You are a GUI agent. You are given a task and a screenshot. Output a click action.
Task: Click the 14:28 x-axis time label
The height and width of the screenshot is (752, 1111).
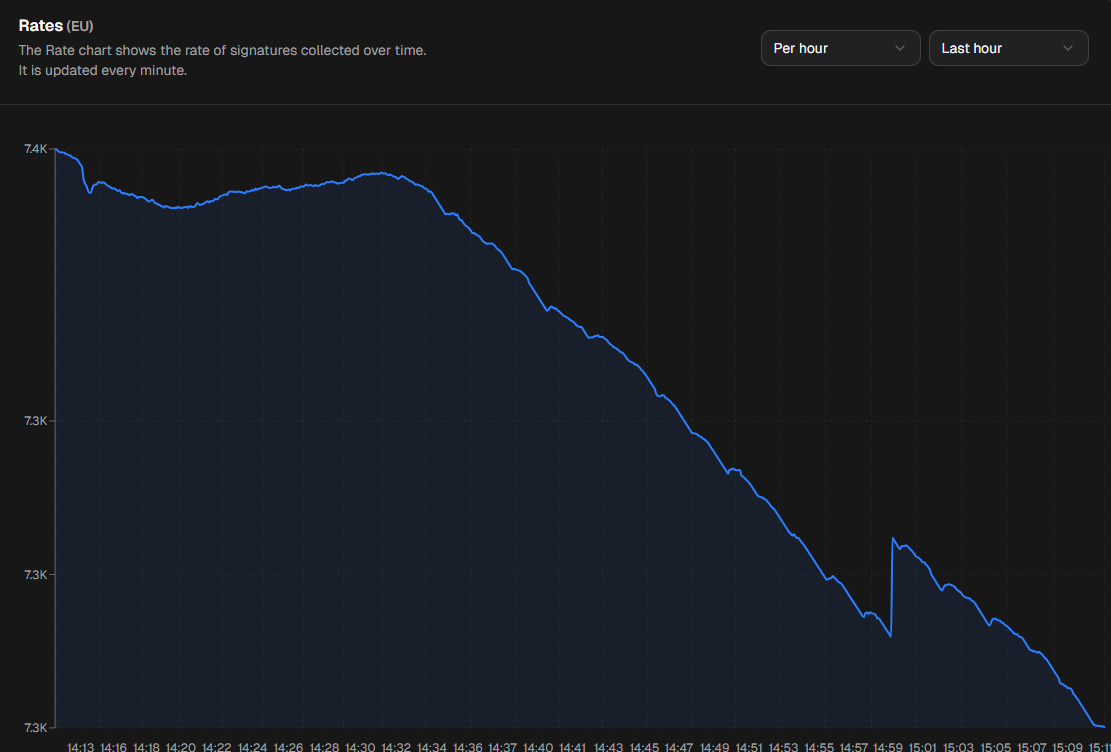point(325,747)
